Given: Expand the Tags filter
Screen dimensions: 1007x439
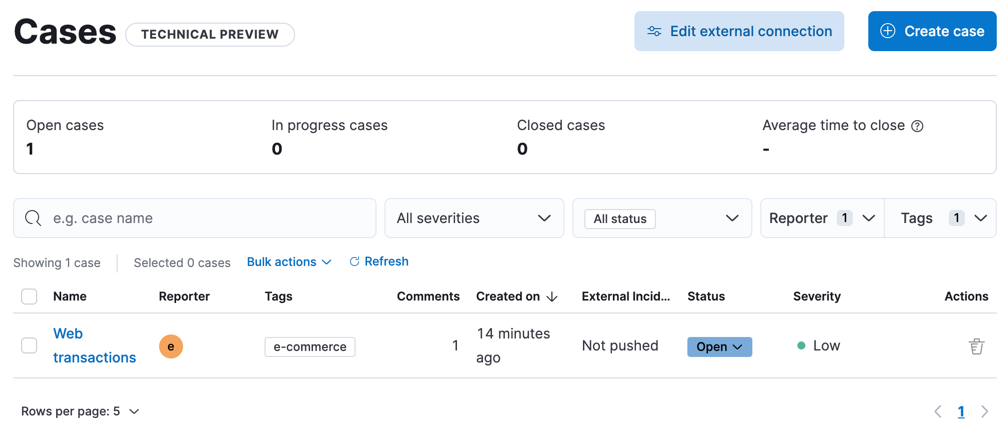Looking at the screenshot, I should coord(941,218).
